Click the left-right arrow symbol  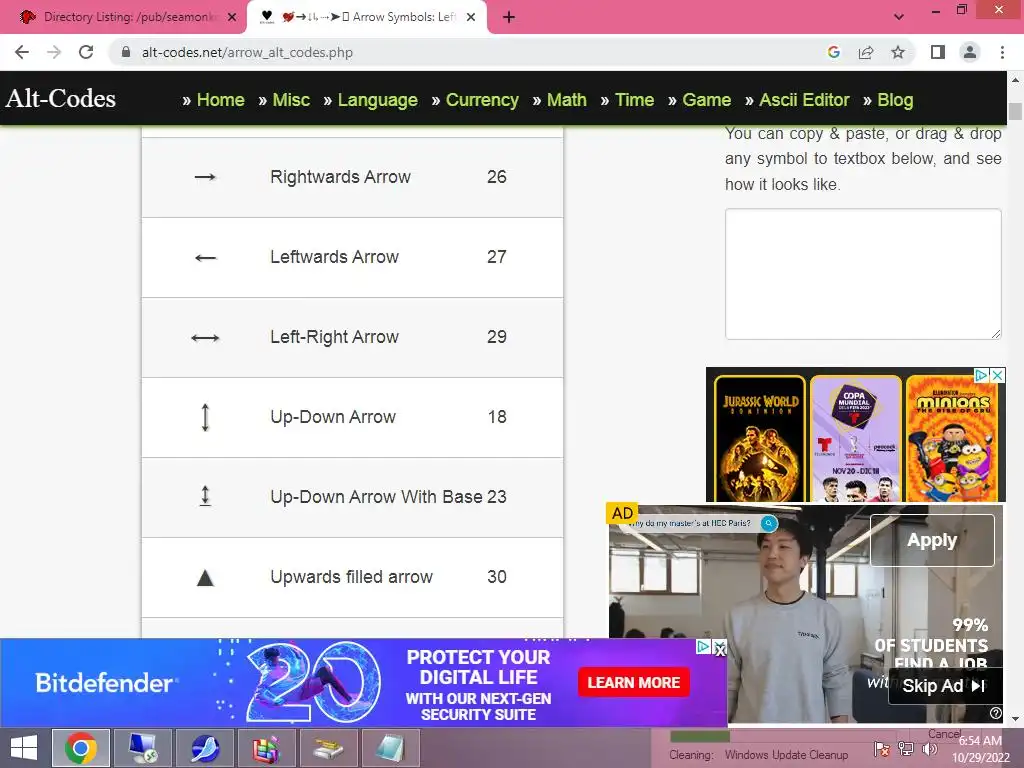(205, 338)
